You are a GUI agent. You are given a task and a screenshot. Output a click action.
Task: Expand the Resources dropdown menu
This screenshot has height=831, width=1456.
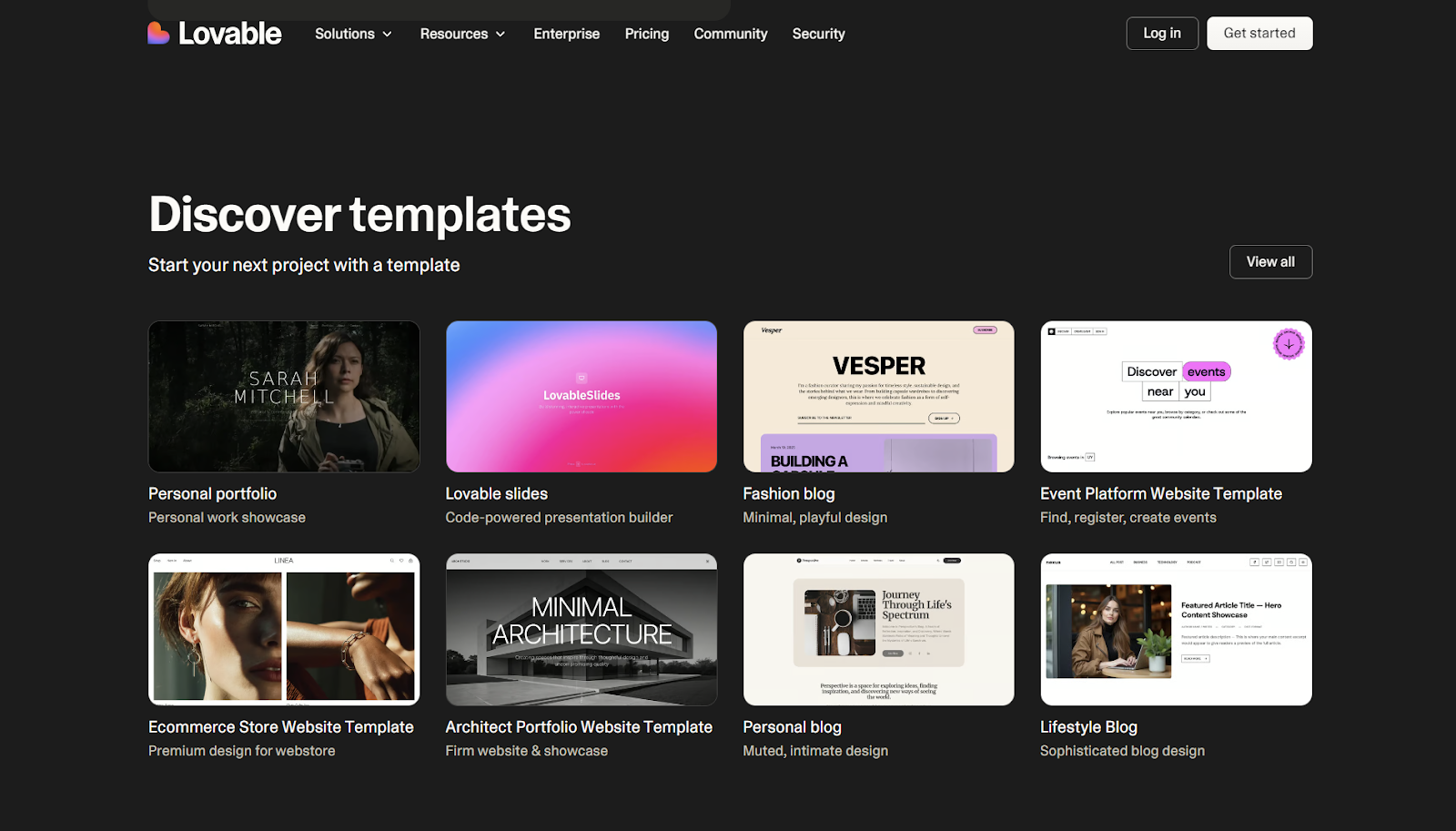tap(462, 34)
